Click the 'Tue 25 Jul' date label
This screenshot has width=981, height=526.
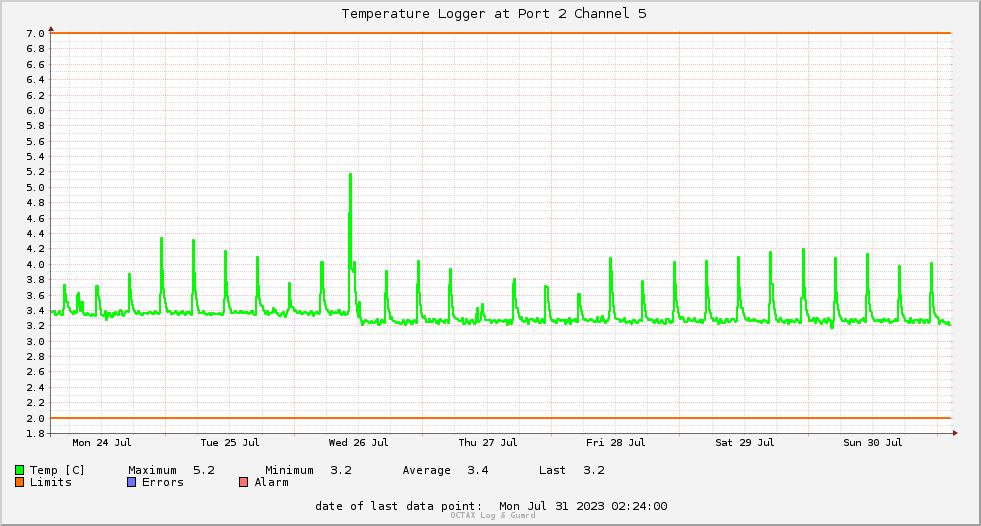click(230, 443)
